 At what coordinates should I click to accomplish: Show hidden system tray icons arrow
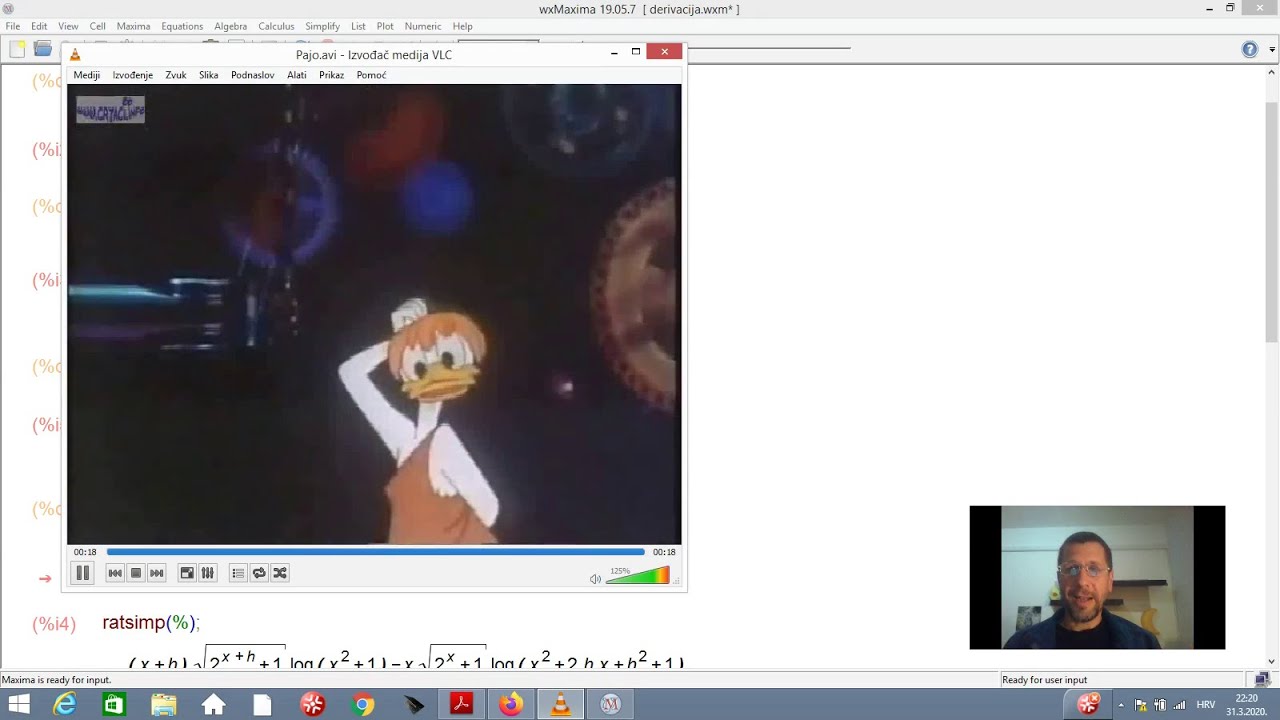pos(1121,705)
